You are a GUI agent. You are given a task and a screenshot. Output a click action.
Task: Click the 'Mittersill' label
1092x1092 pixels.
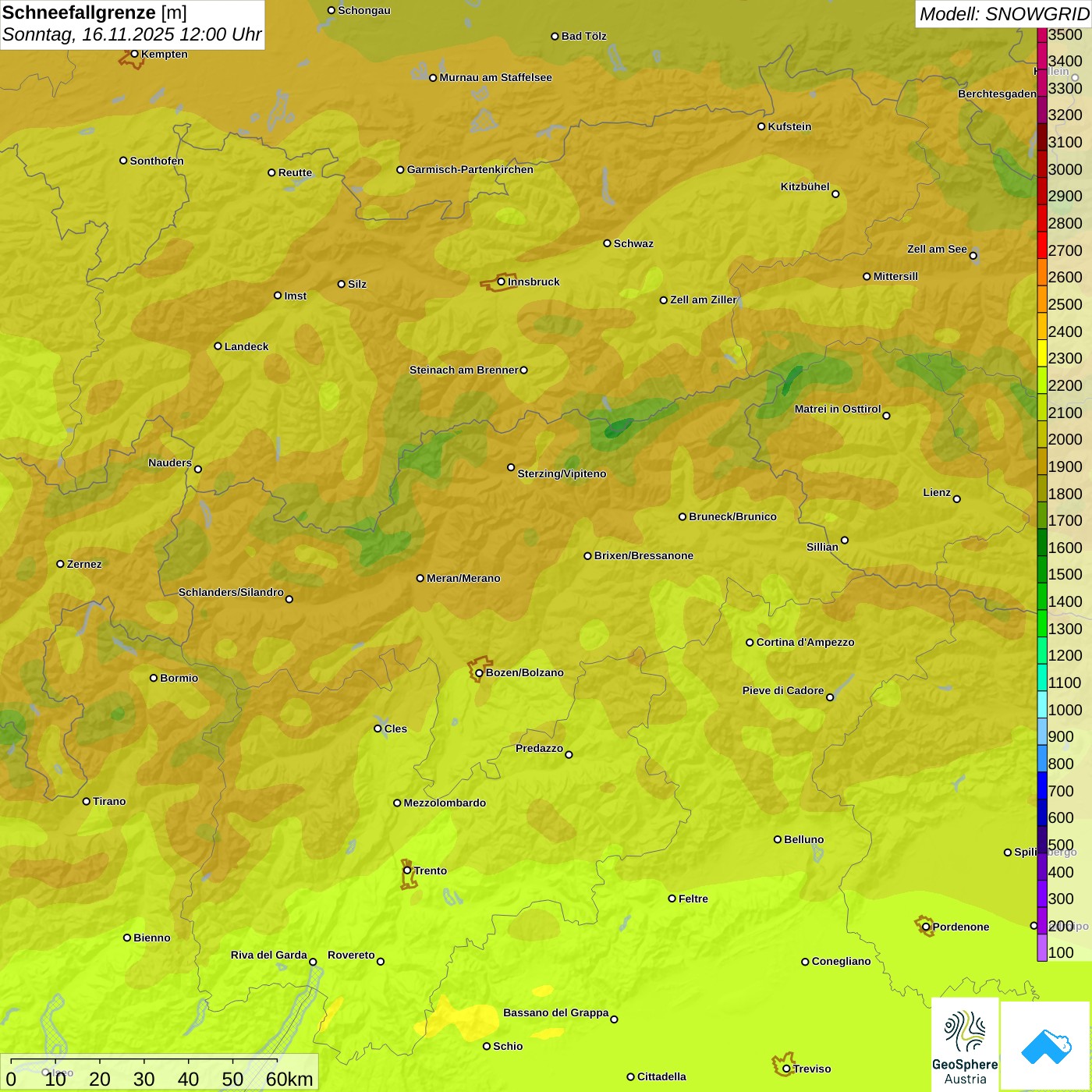tap(895, 276)
